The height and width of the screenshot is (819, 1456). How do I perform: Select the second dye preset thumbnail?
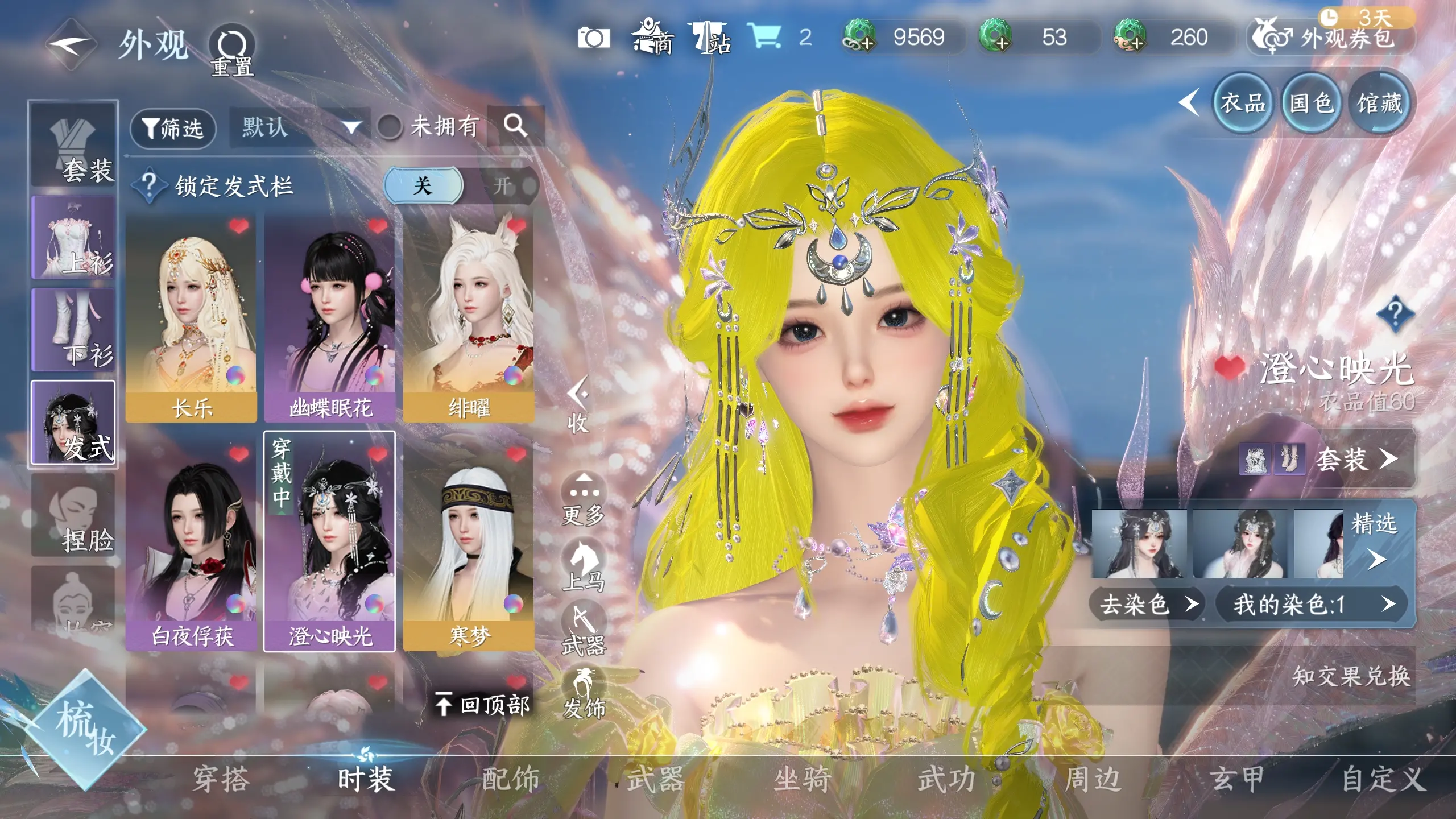pyautogui.click(x=1240, y=544)
